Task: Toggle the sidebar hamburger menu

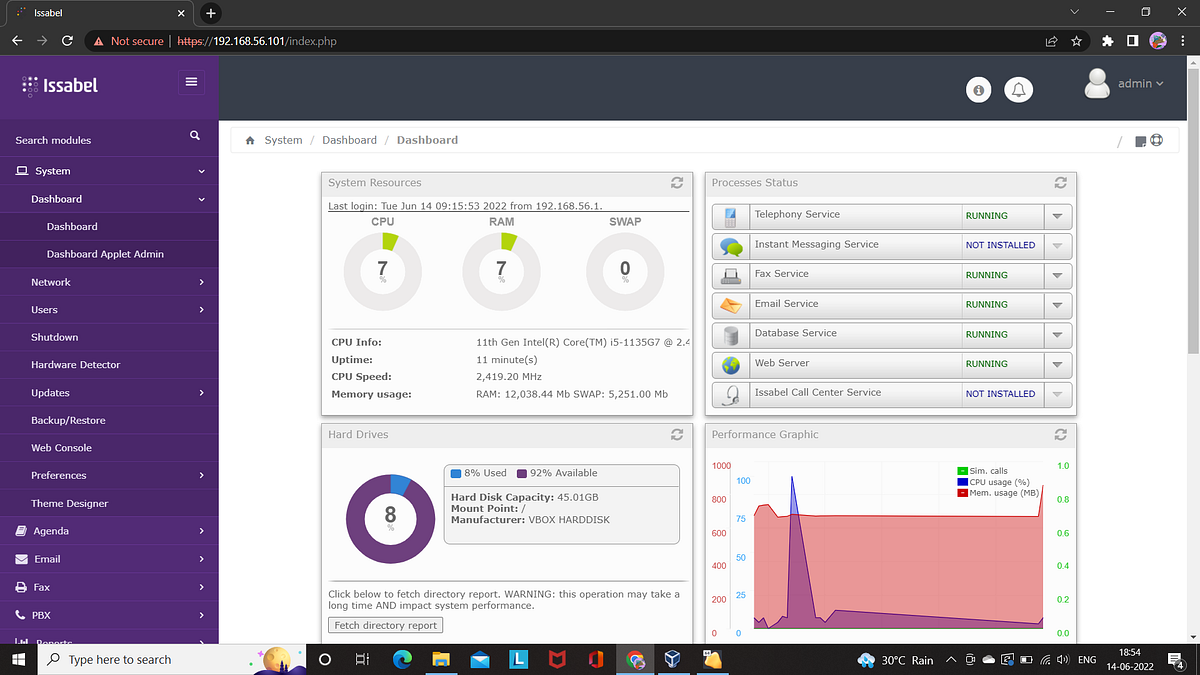Action: click(191, 83)
